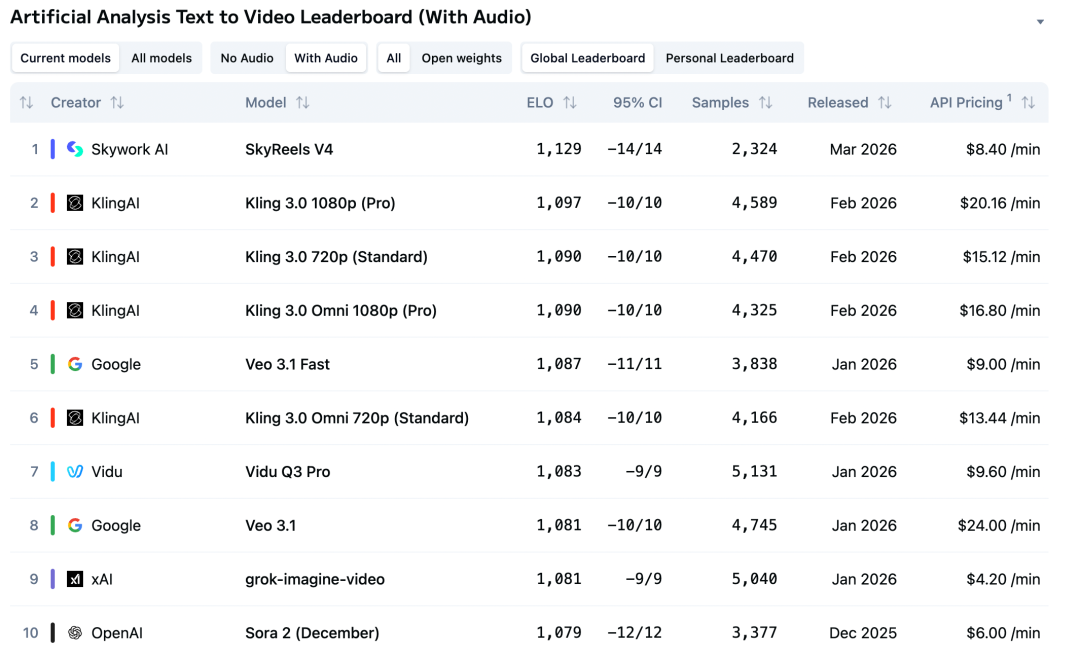The width and height of the screenshot is (1080, 656).
Task: Open the SkyReels V4 model link
Action: point(289,149)
